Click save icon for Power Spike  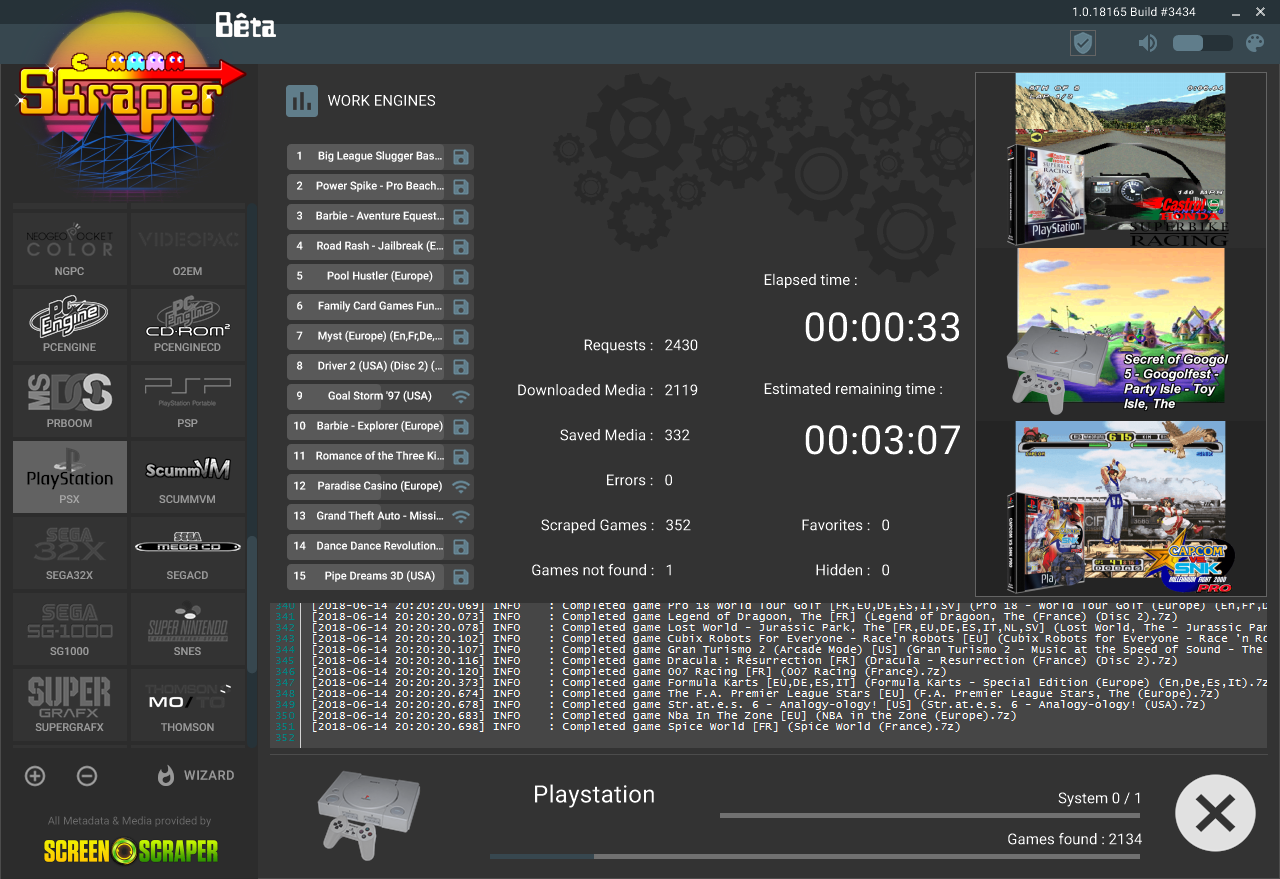coord(460,187)
